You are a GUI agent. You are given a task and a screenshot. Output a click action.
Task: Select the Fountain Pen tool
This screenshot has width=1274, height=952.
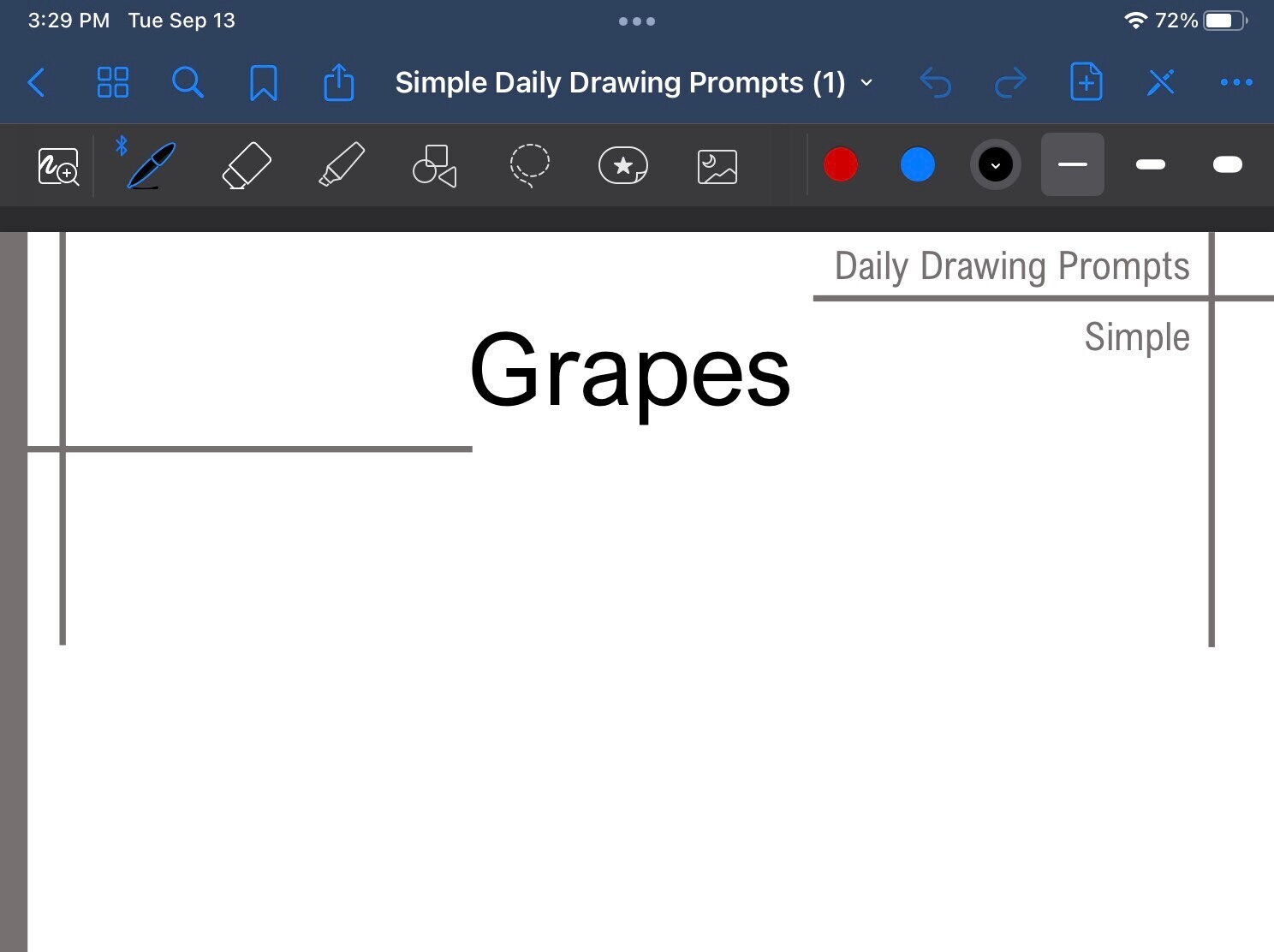click(x=149, y=164)
